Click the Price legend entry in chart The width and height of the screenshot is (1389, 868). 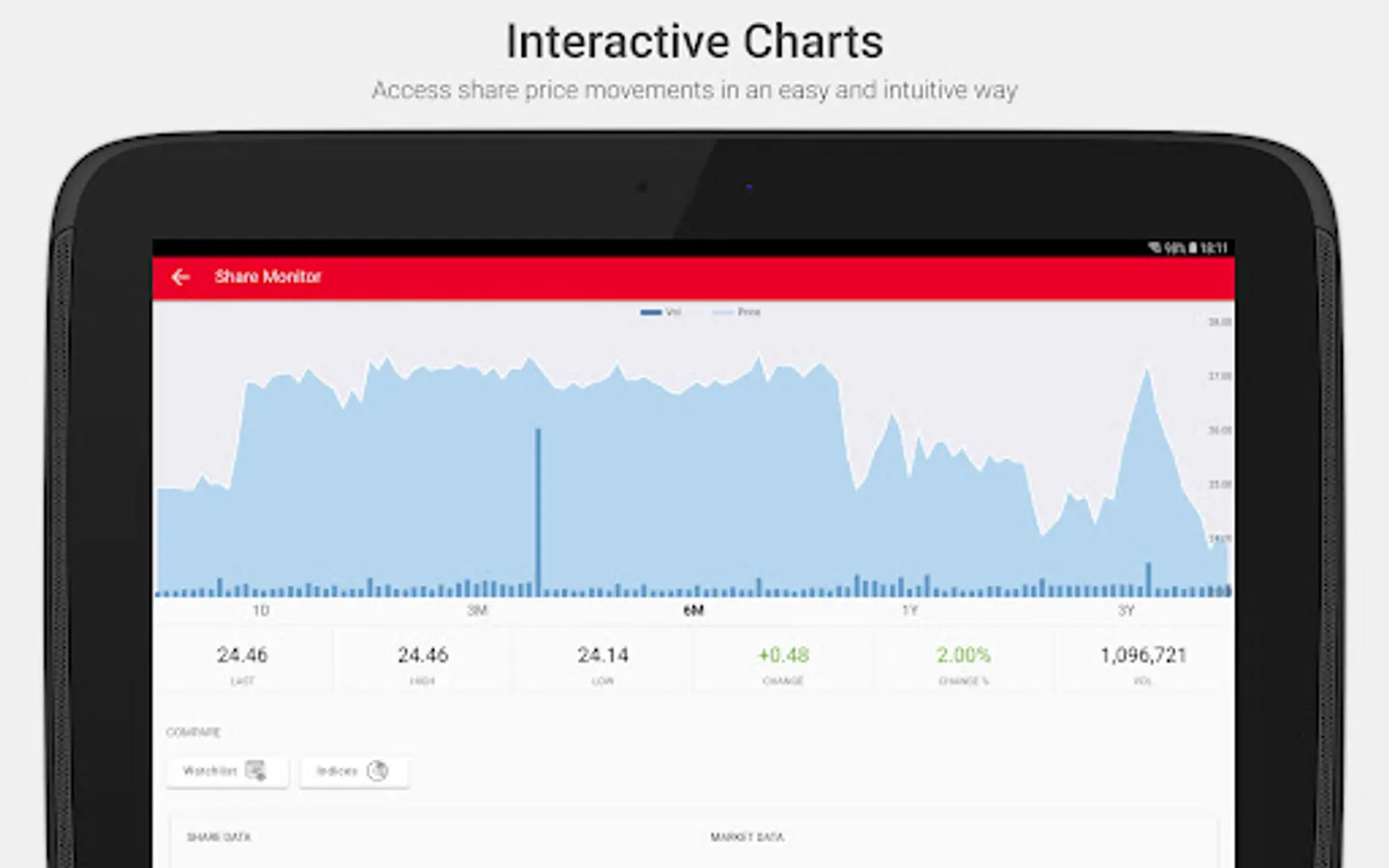tap(736, 312)
